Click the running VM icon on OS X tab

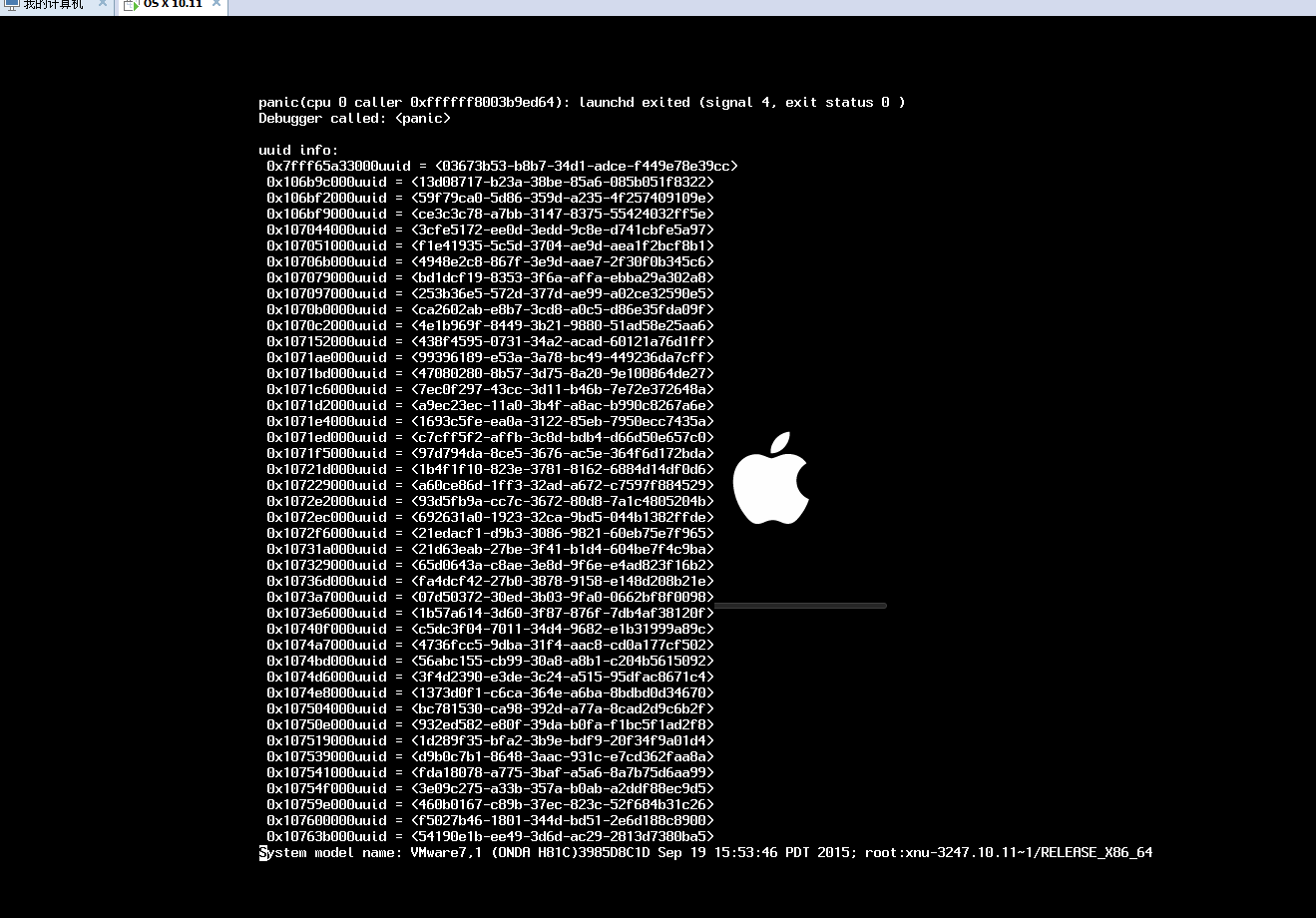(131, 6)
